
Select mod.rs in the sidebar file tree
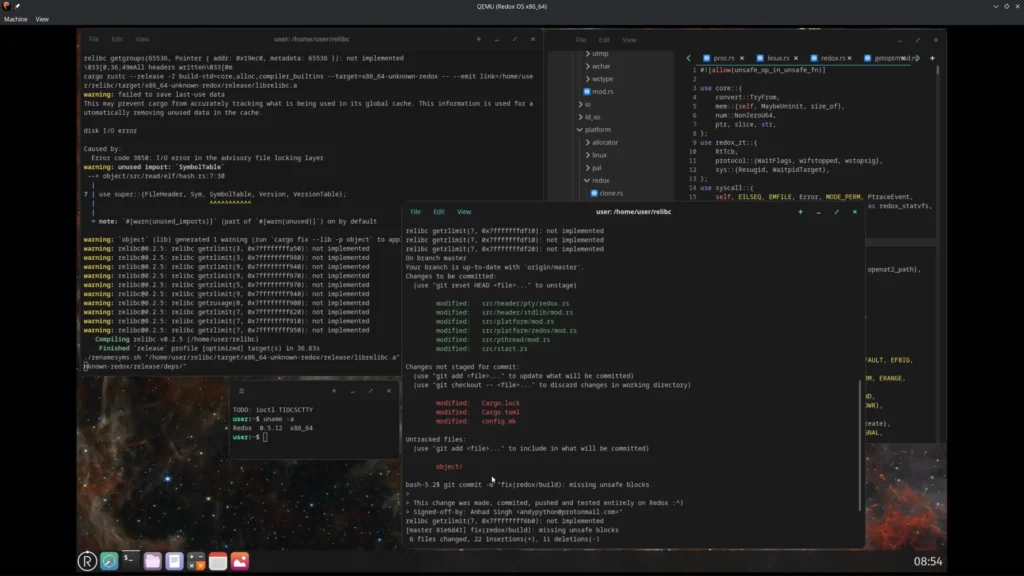pos(601,92)
